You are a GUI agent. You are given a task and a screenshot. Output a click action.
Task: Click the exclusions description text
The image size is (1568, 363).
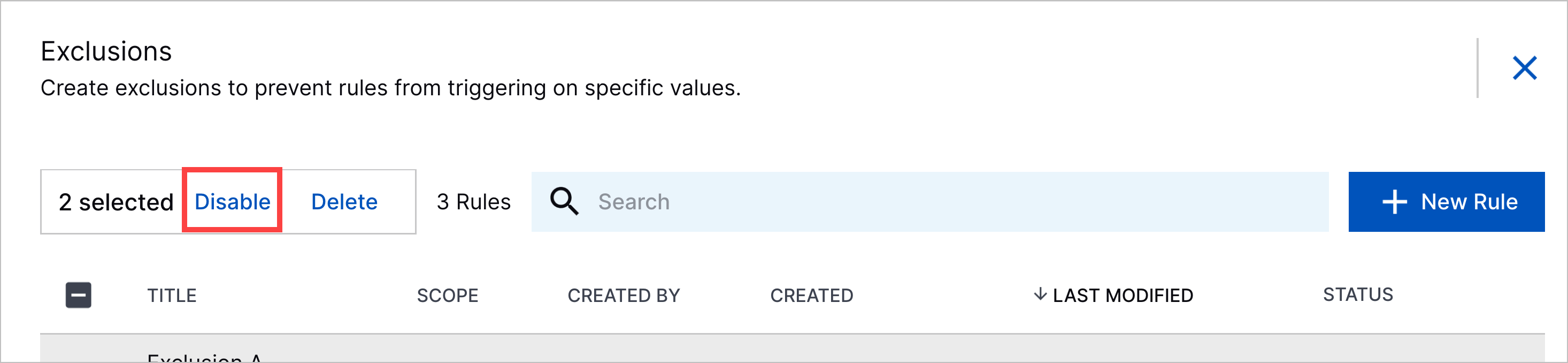tap(391, 88)
